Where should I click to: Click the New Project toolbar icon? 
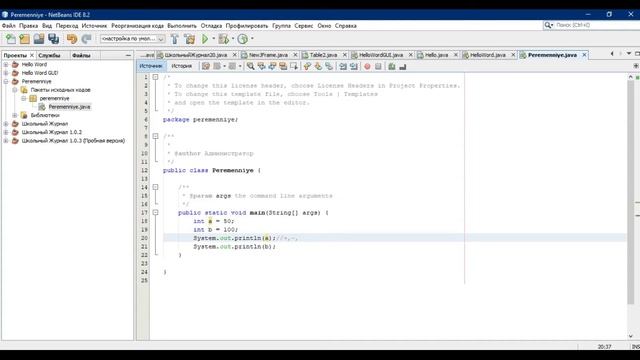24,39
